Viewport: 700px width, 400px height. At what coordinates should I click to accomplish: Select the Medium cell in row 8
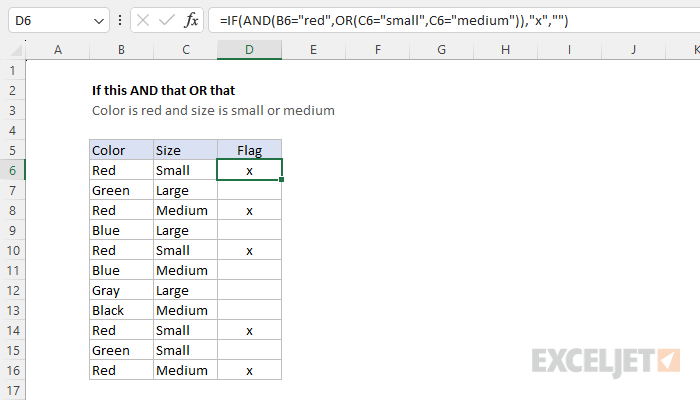(185, 210)
